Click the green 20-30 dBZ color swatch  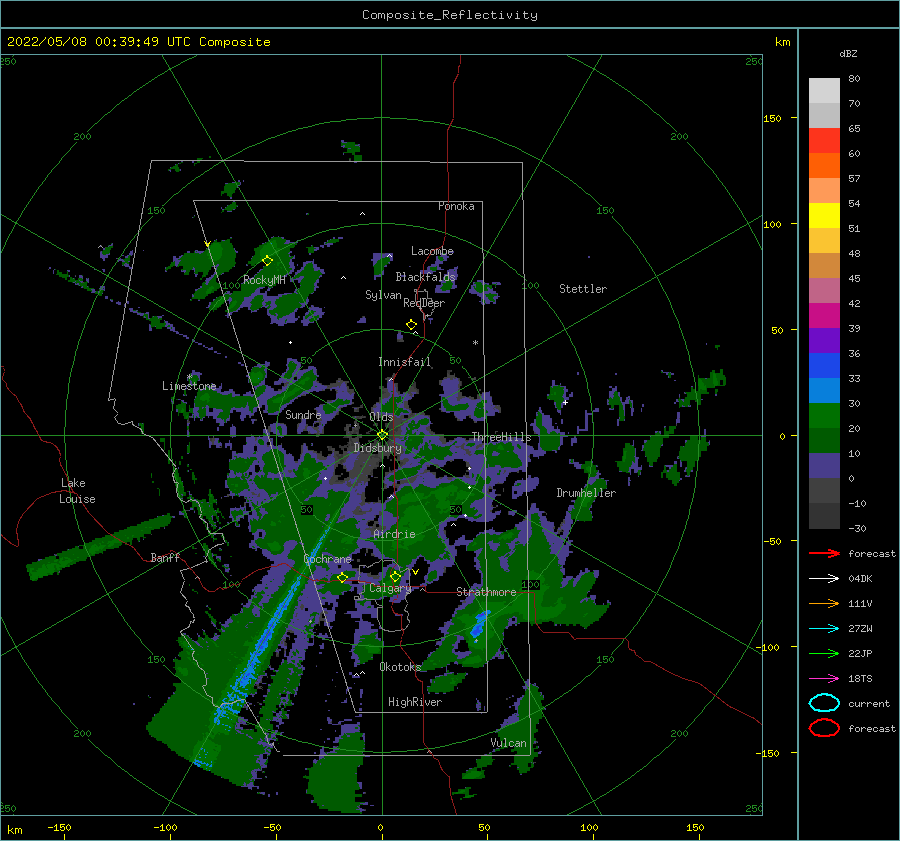(x=824, y=416)
